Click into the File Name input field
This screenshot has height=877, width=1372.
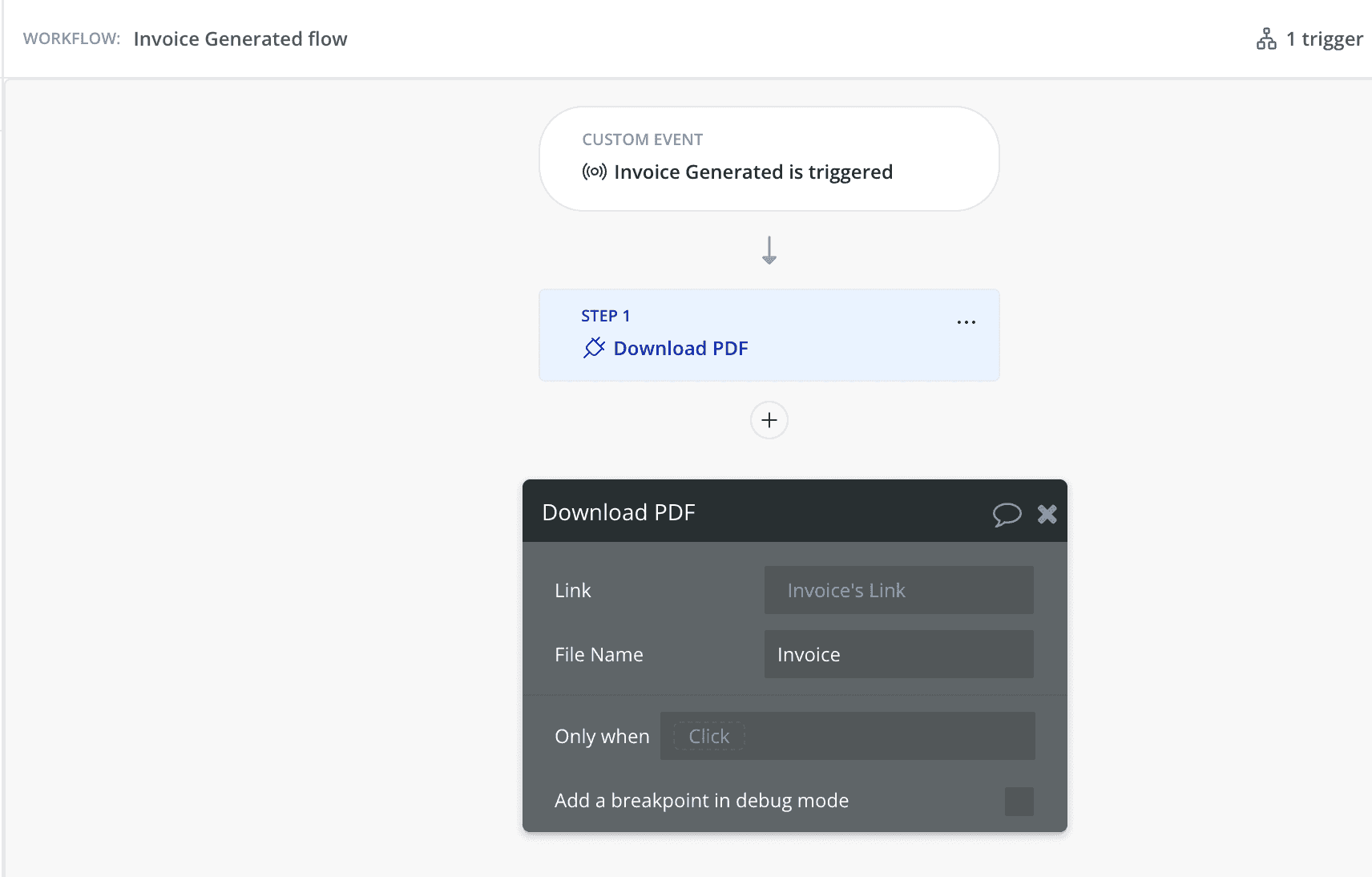(898, 654)
